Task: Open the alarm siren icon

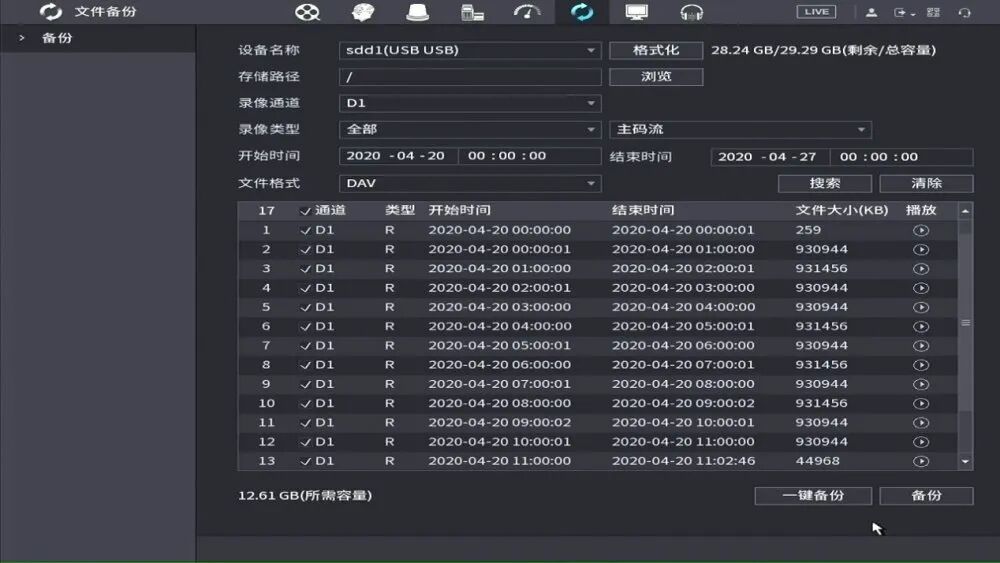Action: tap(418, 12)
